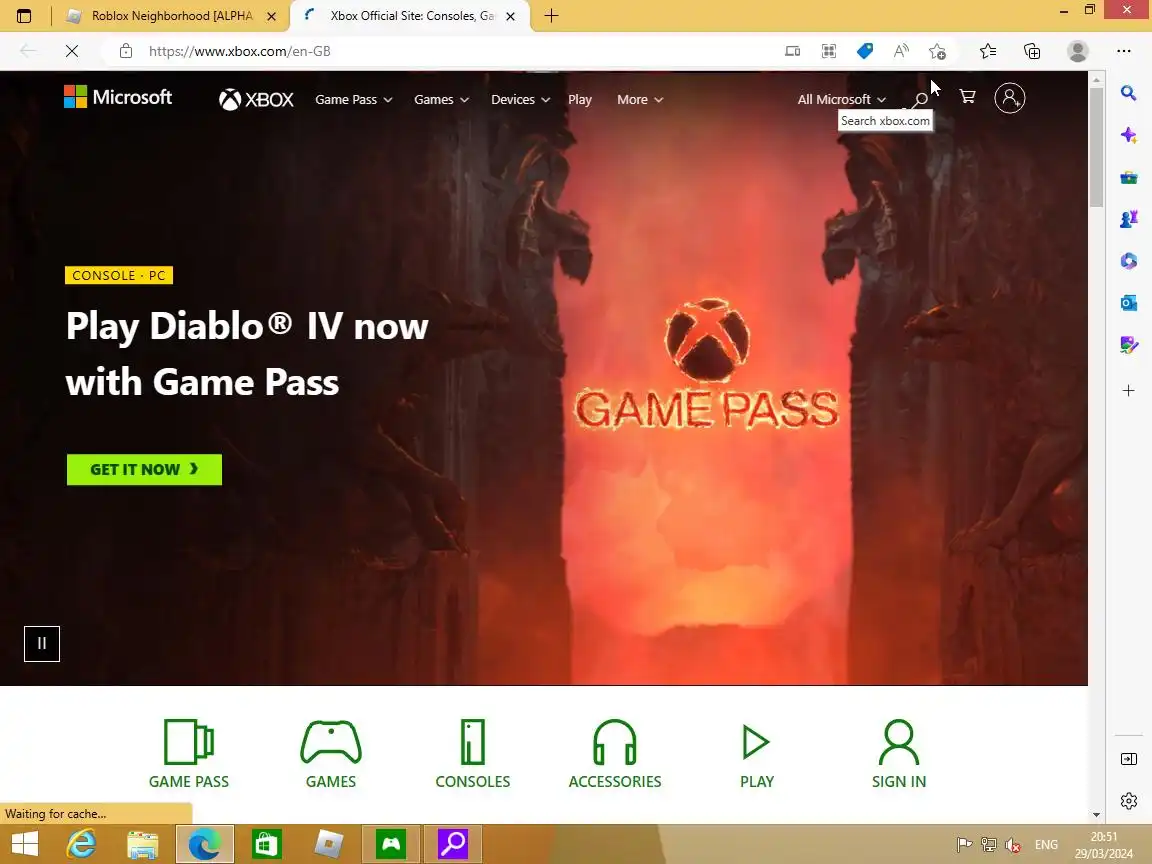View site information lock icon
Image resolution: width=1152 pixels, height=864 pixels.
126,51
